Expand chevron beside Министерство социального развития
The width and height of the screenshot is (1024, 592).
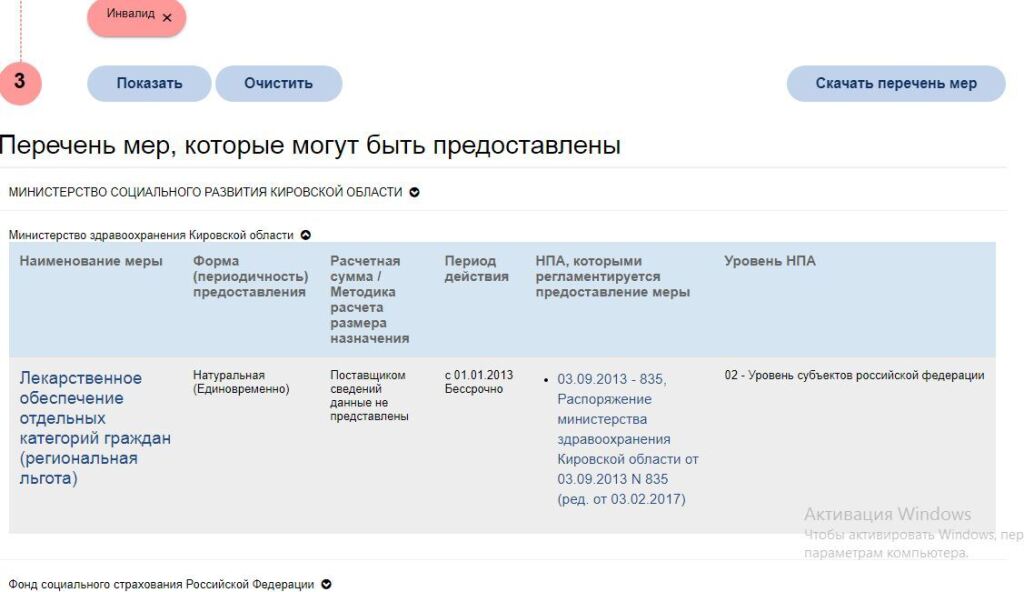(414, 192)
